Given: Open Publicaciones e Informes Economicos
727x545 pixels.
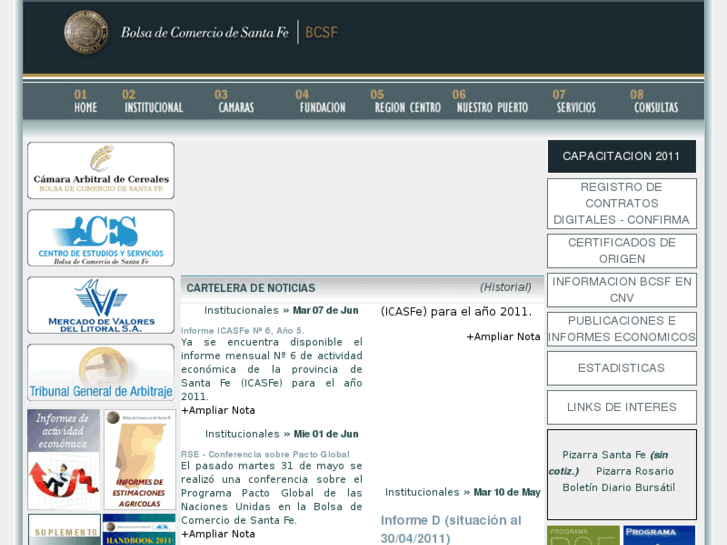Looking at the screenshot, I should tap(622, 329).
